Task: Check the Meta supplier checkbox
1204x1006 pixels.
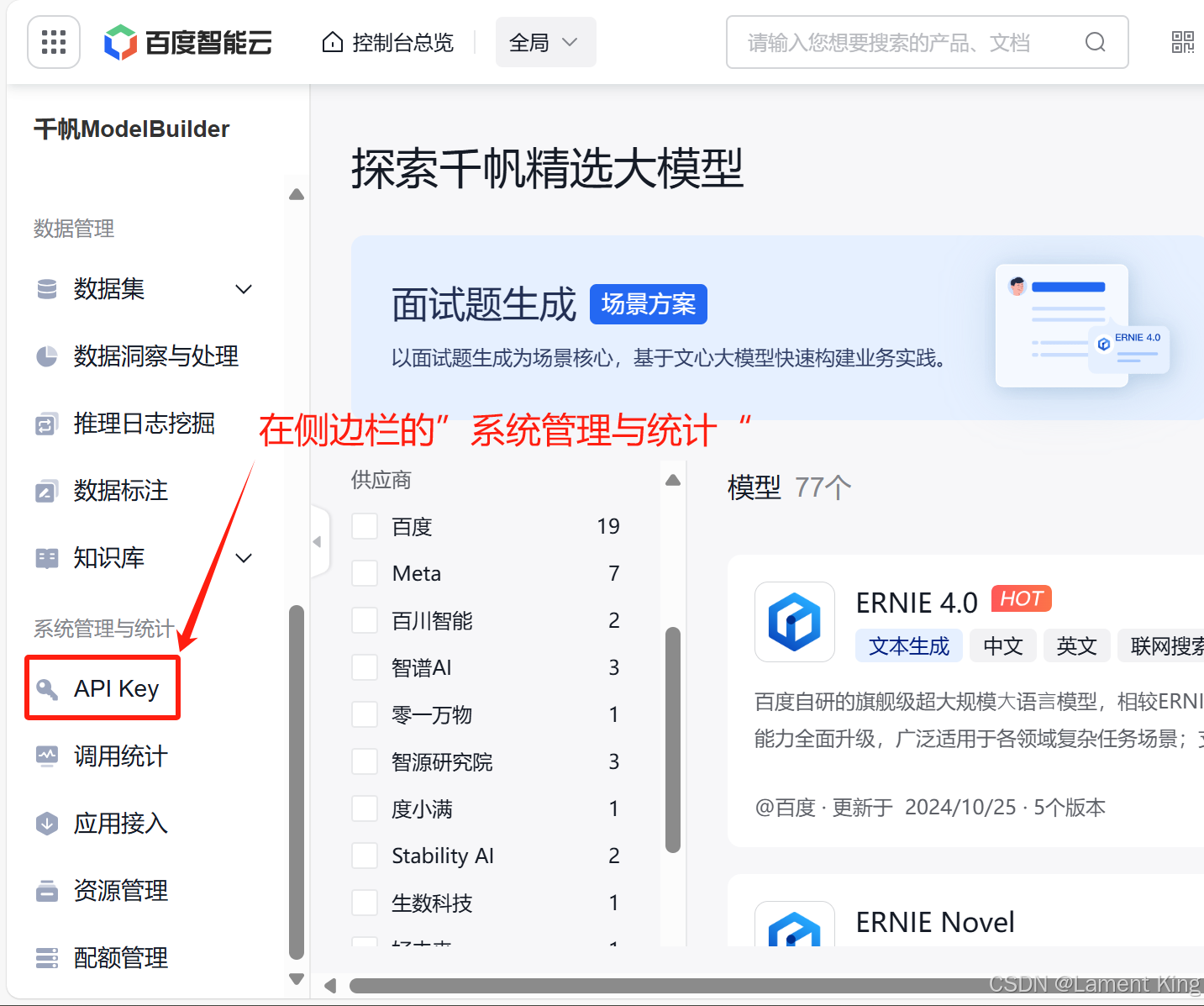Action: point(365,573)
